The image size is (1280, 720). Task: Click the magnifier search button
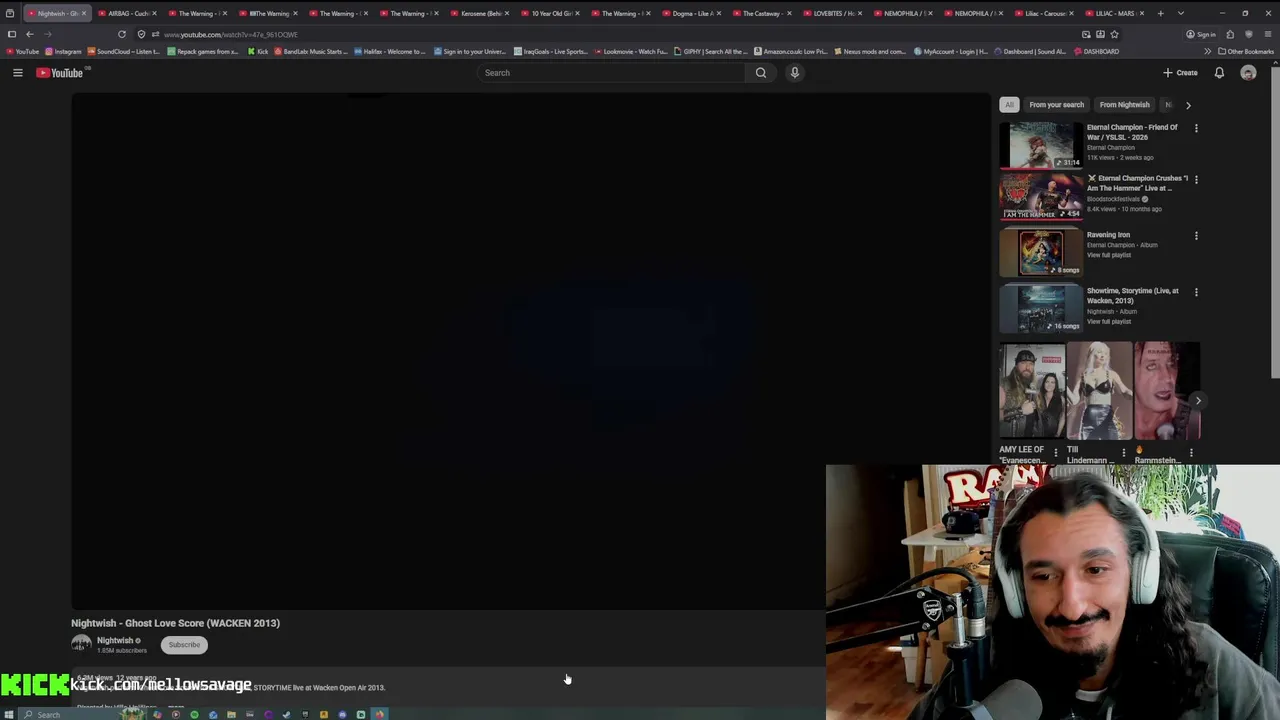(x=761, y=73)
